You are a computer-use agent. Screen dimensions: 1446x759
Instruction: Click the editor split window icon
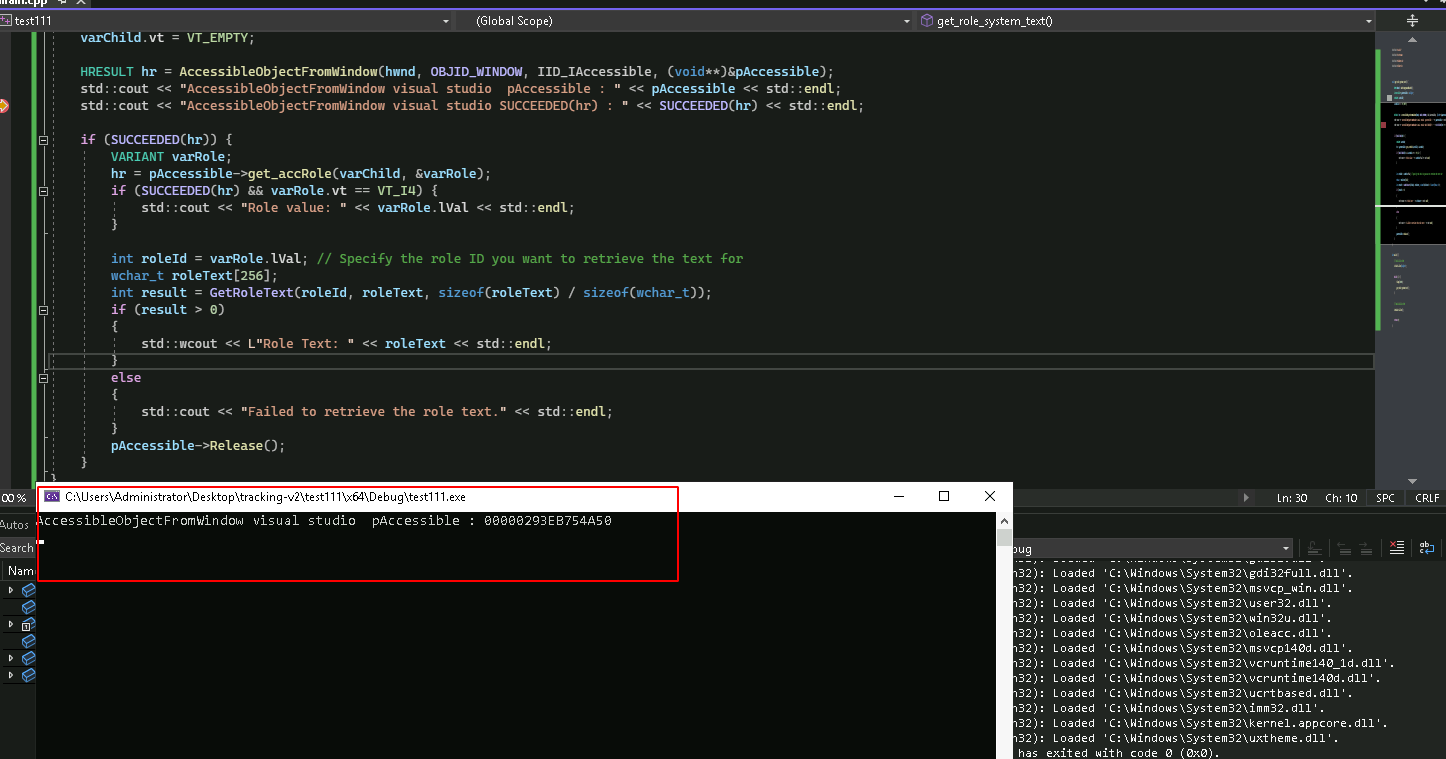(x=1412, y=20)
